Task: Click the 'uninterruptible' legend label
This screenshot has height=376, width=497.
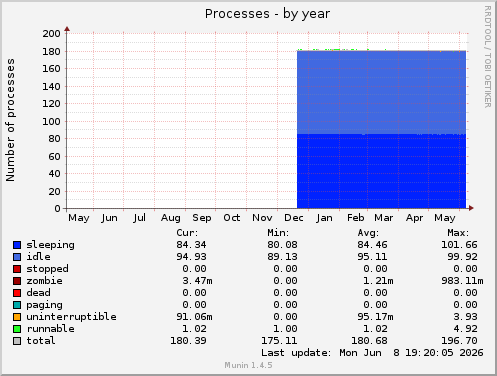Action: [x=71, y=317]
